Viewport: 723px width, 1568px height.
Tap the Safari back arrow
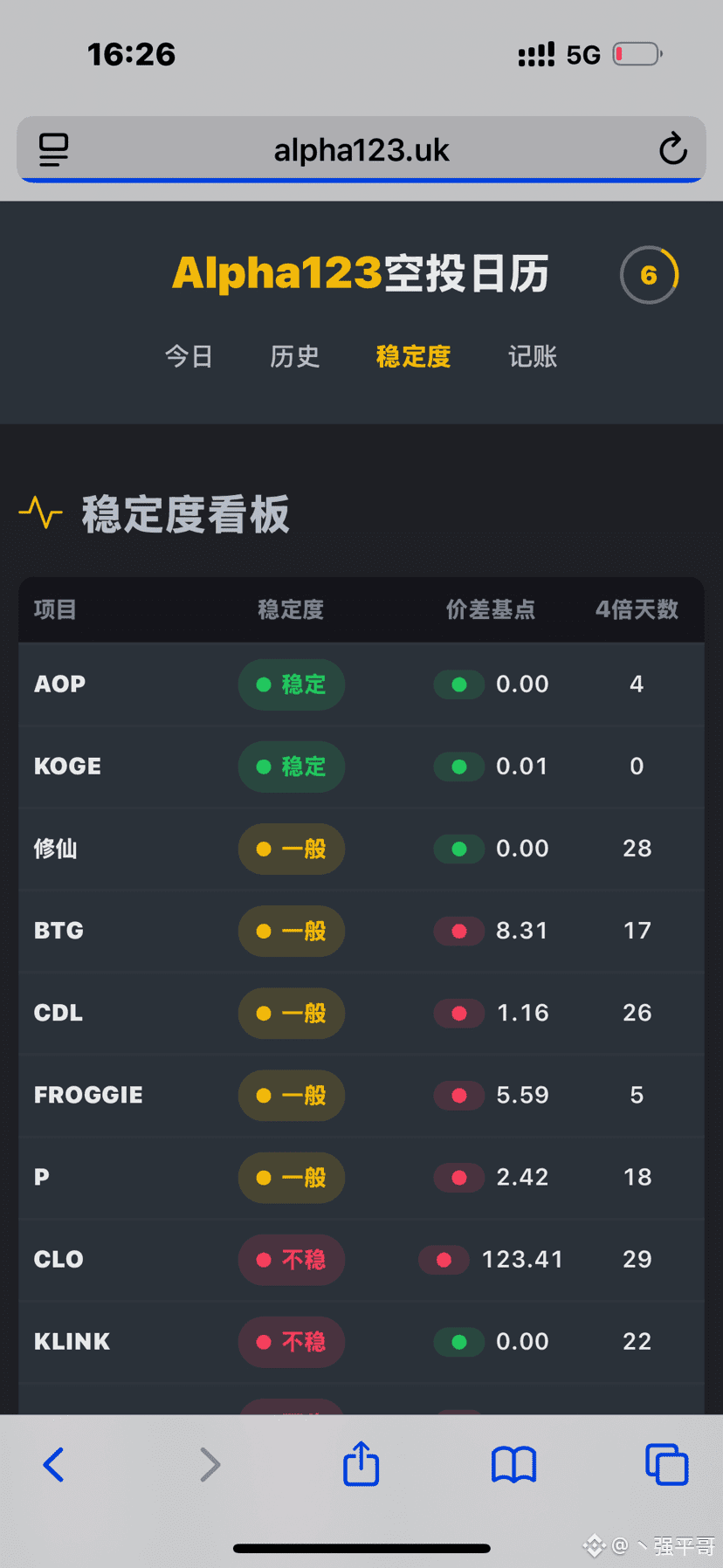click(53, 1464)
